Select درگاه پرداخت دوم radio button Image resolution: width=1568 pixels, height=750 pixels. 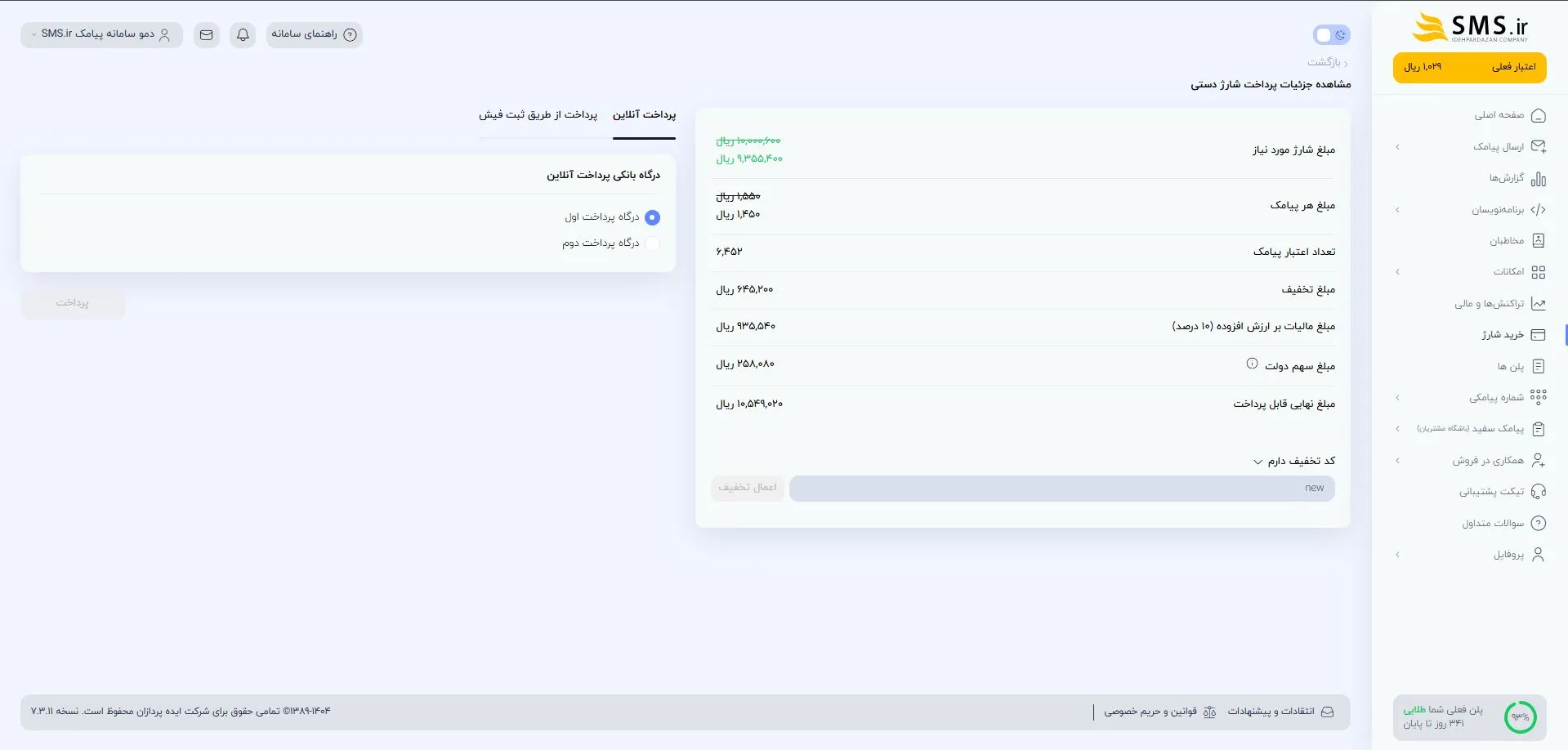point(652,243)
